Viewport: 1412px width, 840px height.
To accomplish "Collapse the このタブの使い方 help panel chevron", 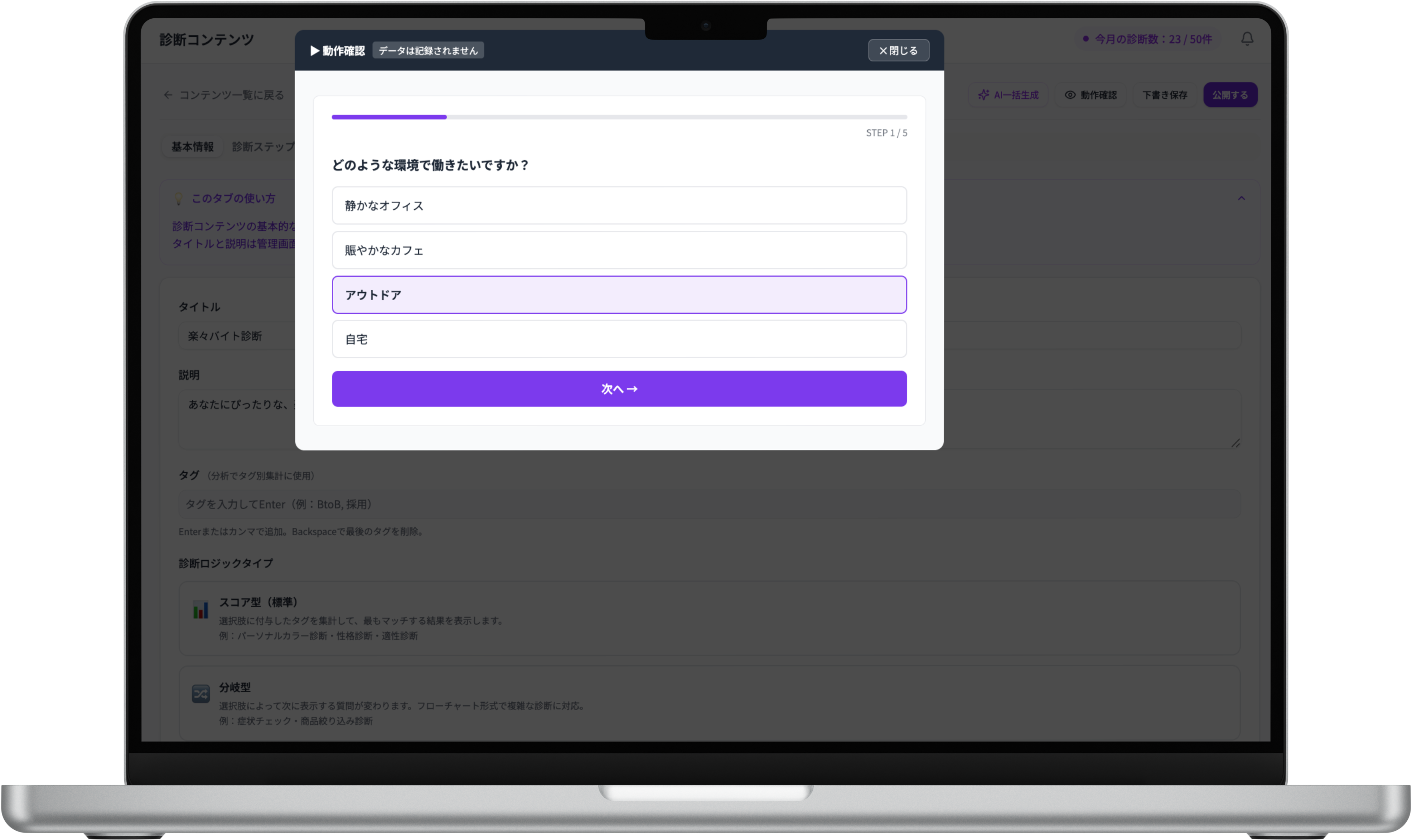I will (x=1241, y=198).
